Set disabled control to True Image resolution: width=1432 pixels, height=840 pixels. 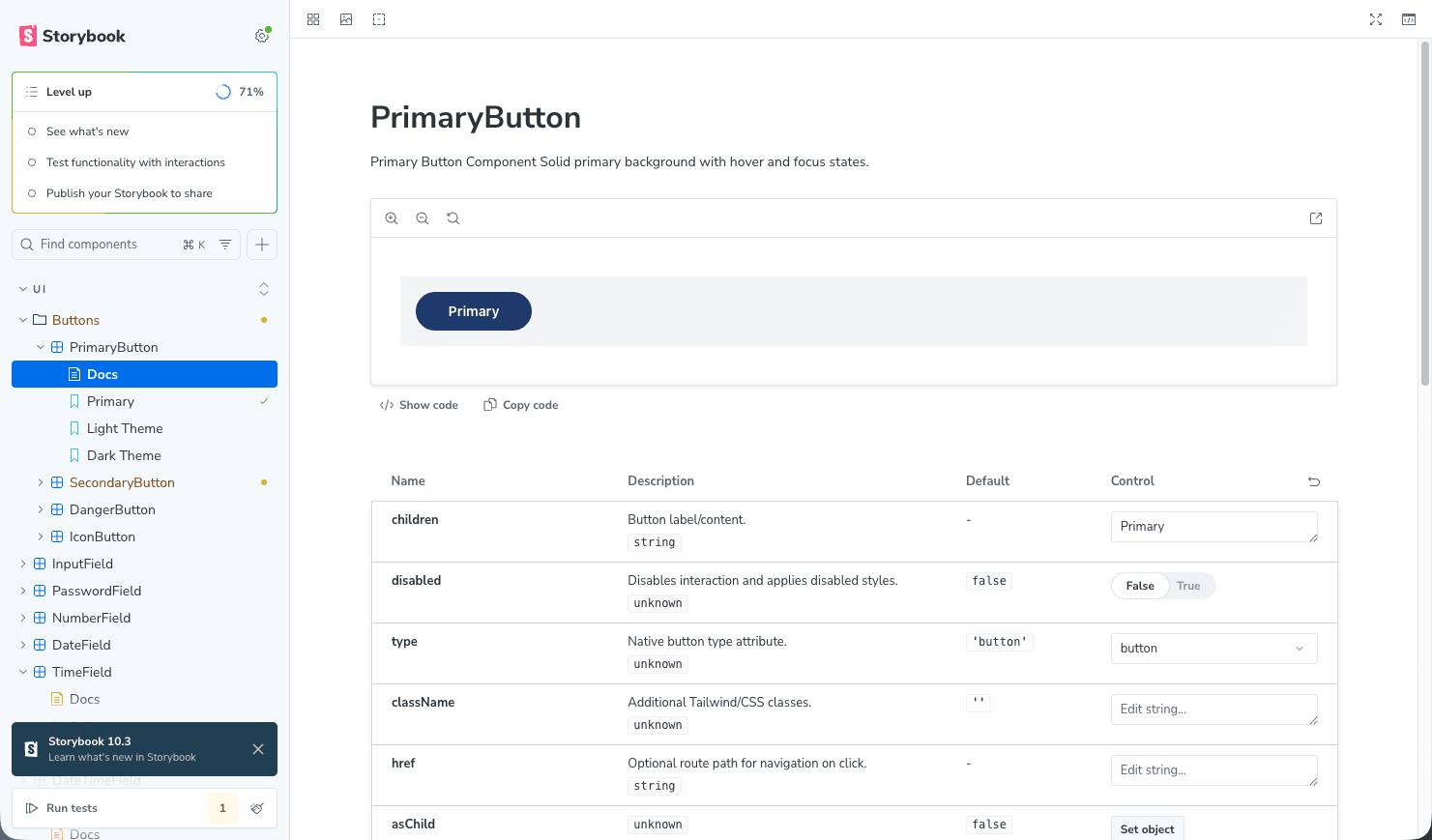pyautogui.click(x=1188, y=586)
